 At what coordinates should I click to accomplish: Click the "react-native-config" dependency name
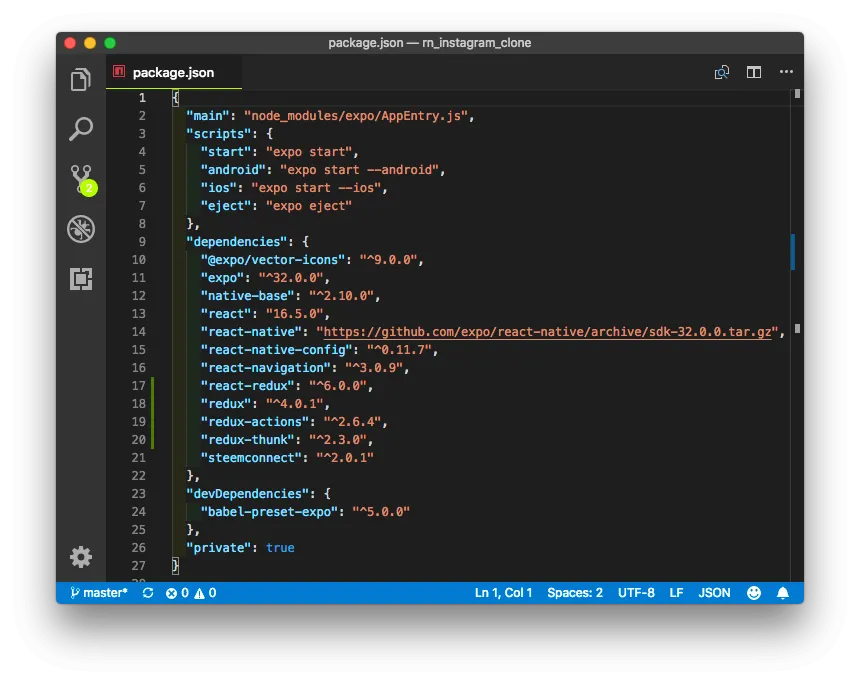tap(276, 350)
